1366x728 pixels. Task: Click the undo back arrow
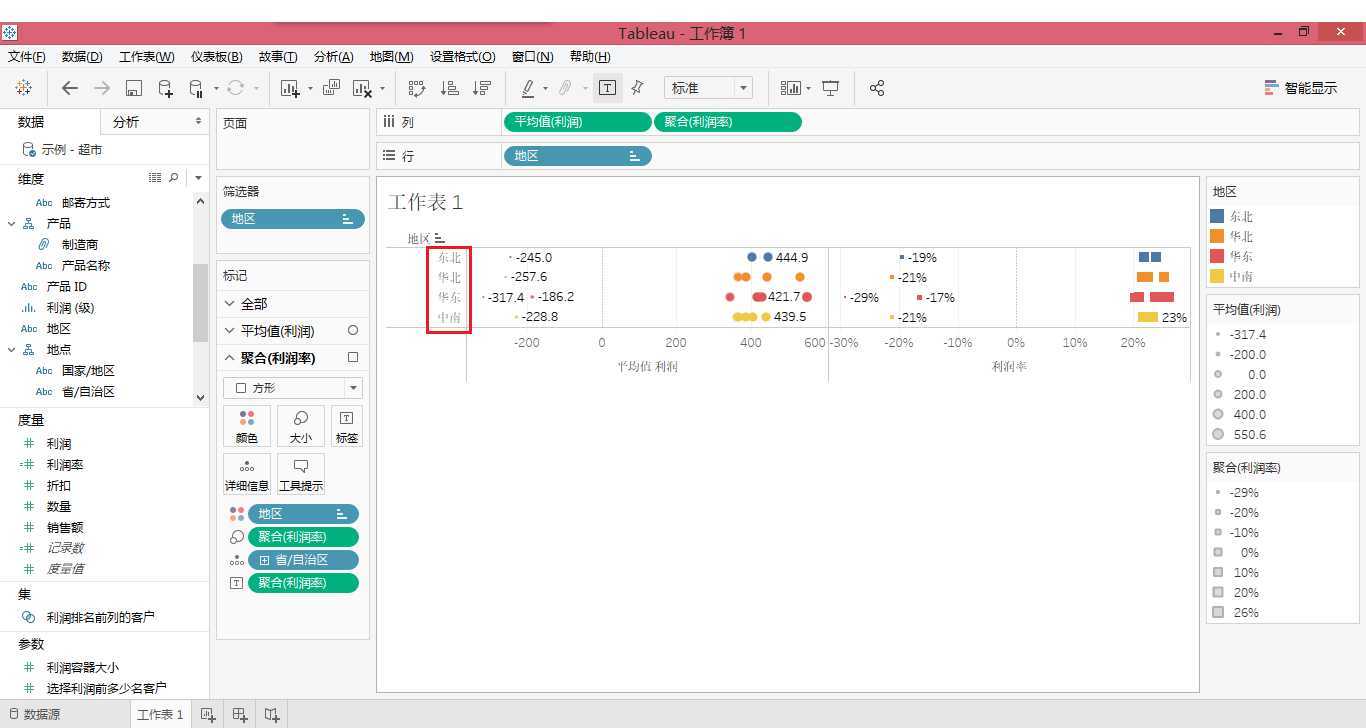(70, 88)
